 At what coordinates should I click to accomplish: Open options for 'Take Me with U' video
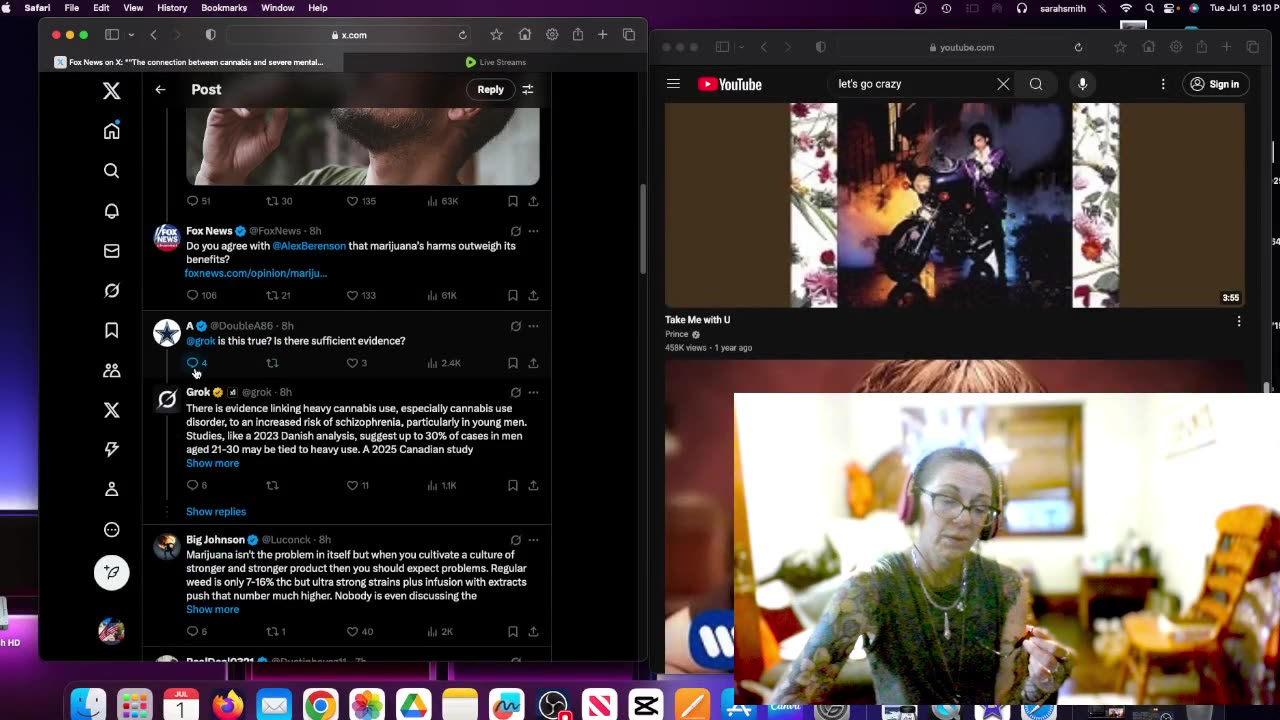1239,321
